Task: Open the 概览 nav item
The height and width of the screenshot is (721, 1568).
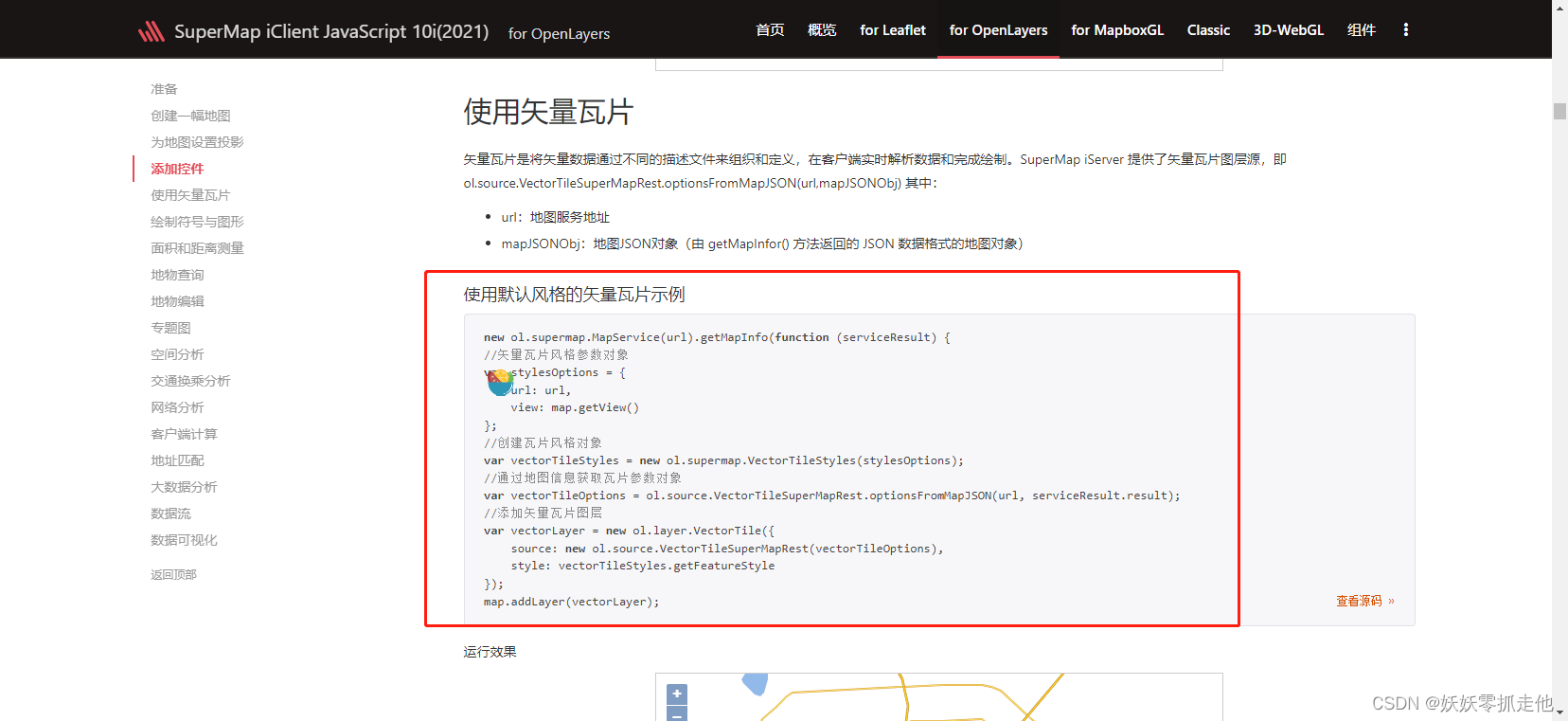Action: pyautogui.click(x=822, y=30)
